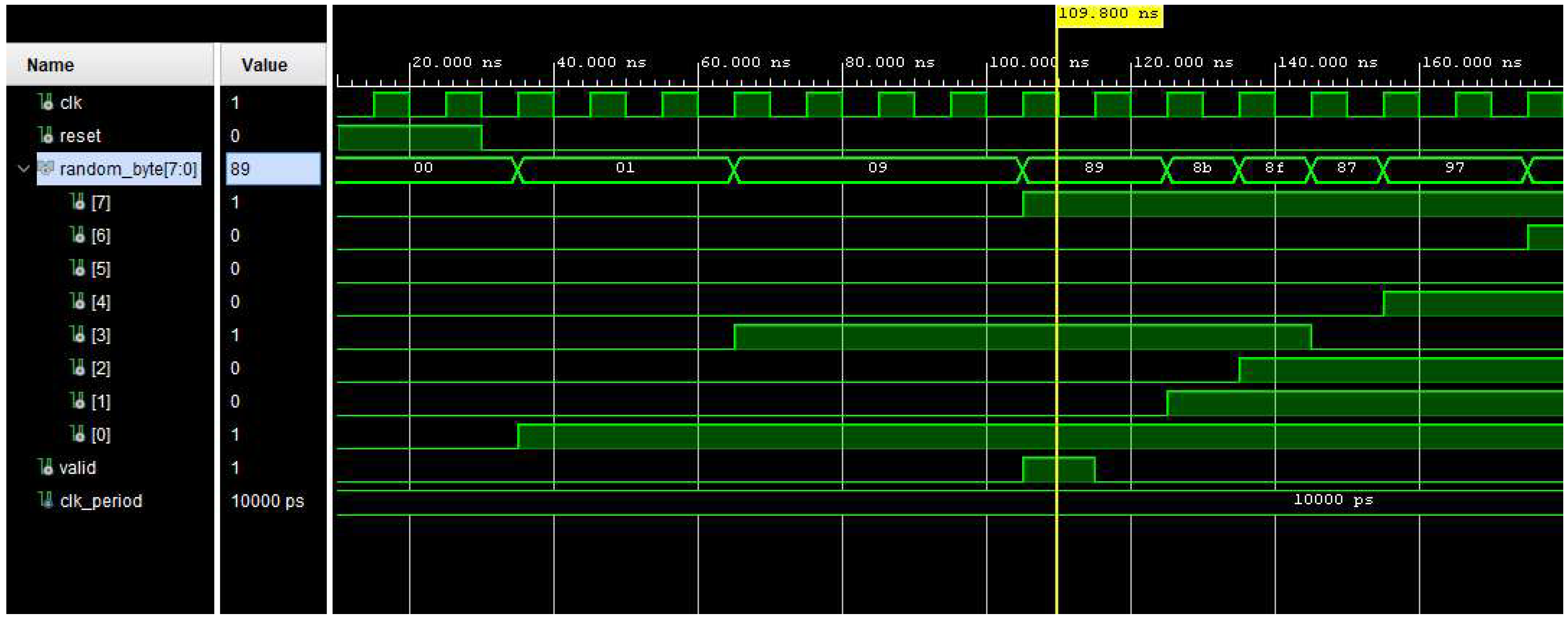1568x620 pixels.
Task: Select the valid signal name
Action: (77, 467)
